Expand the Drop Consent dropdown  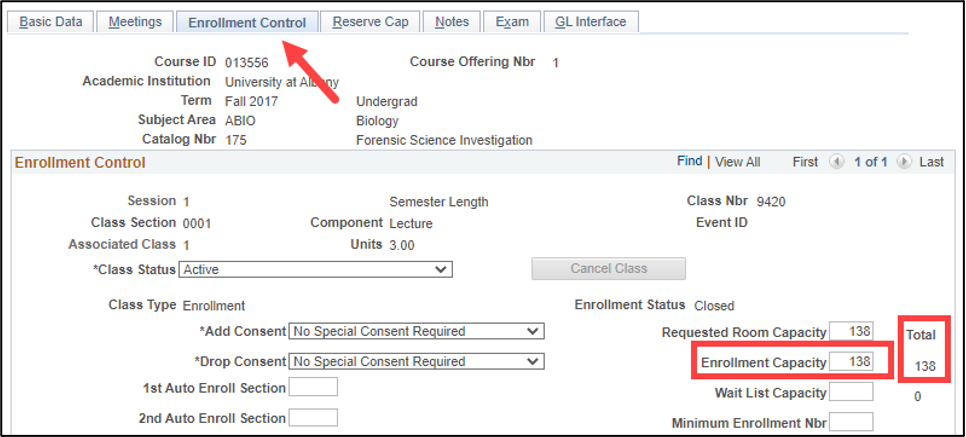(x=416, y=361)
